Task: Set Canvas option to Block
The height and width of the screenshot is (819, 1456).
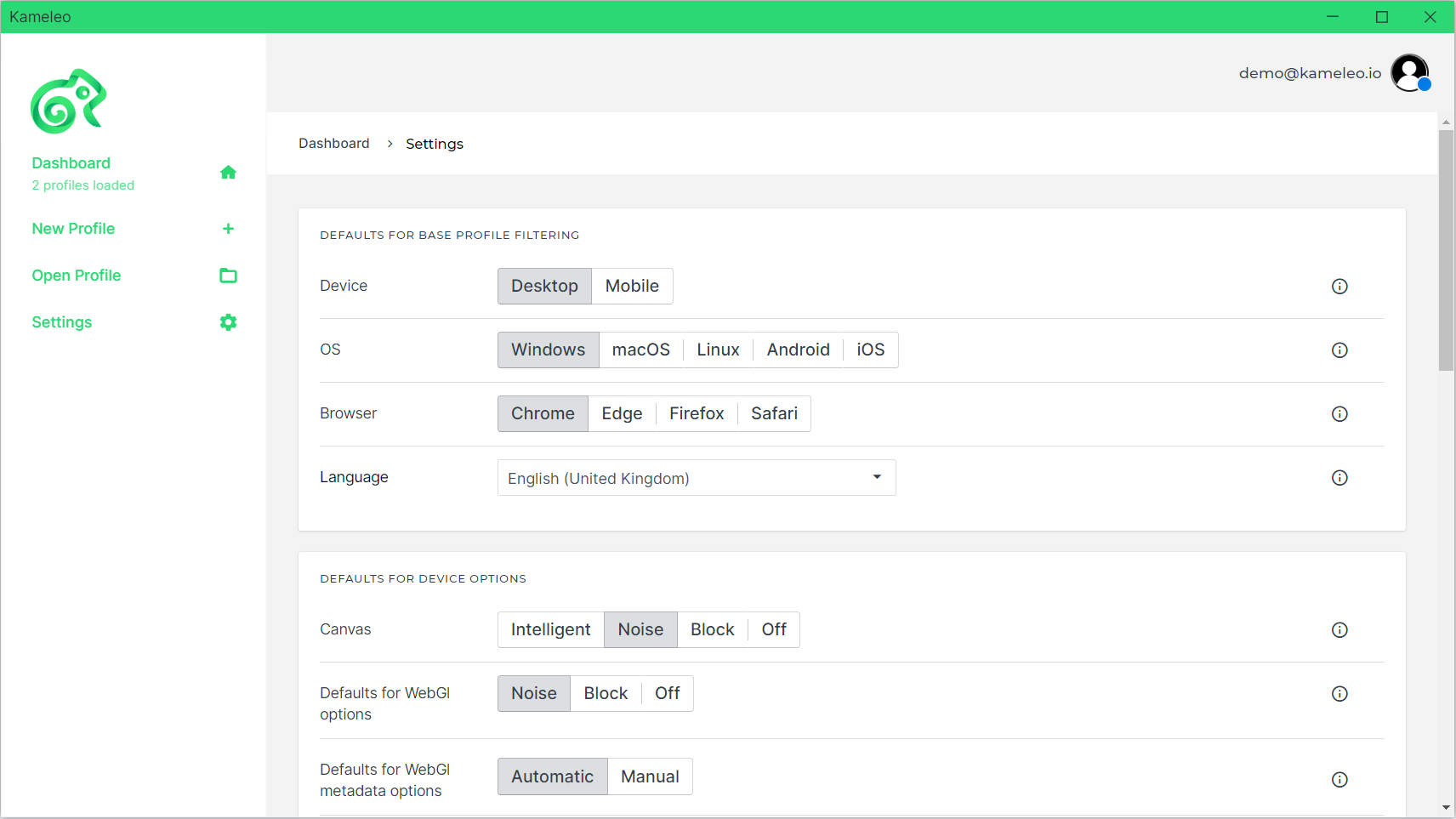Action: [x=712, y=630]
